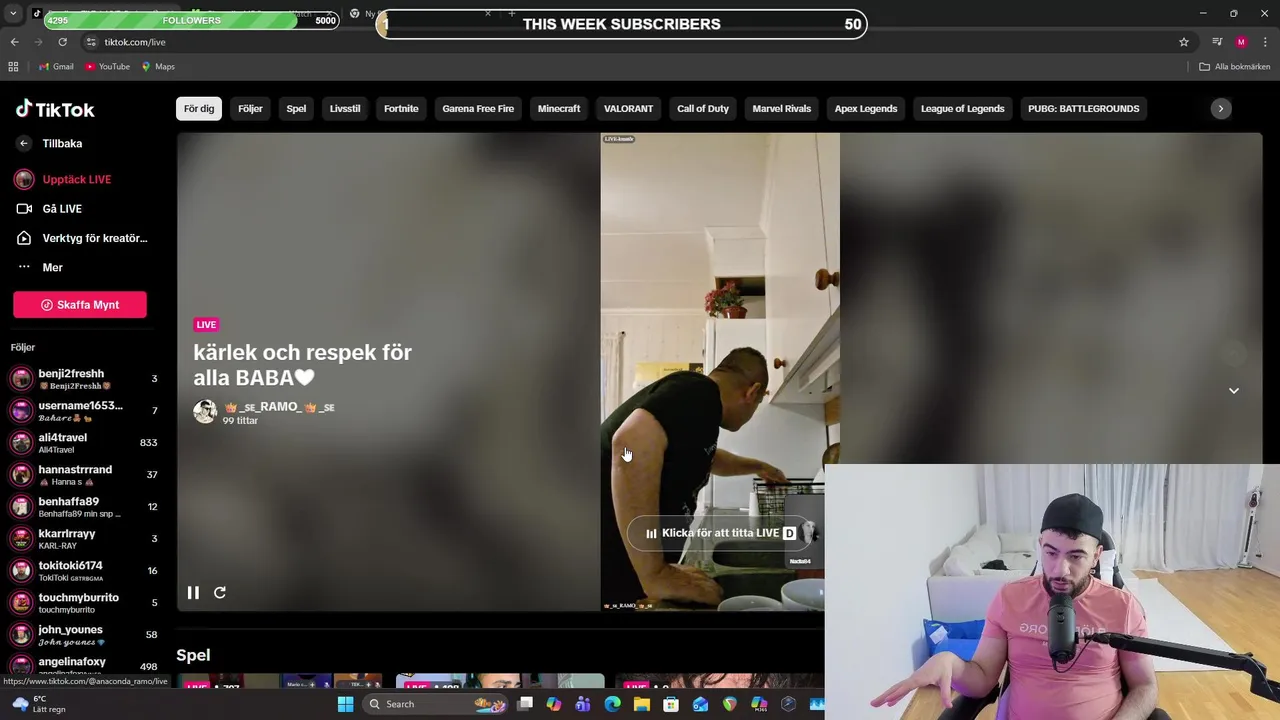Open the stream title kärlek och respek
The image size is (1280, 720).
tap(302, 365)
